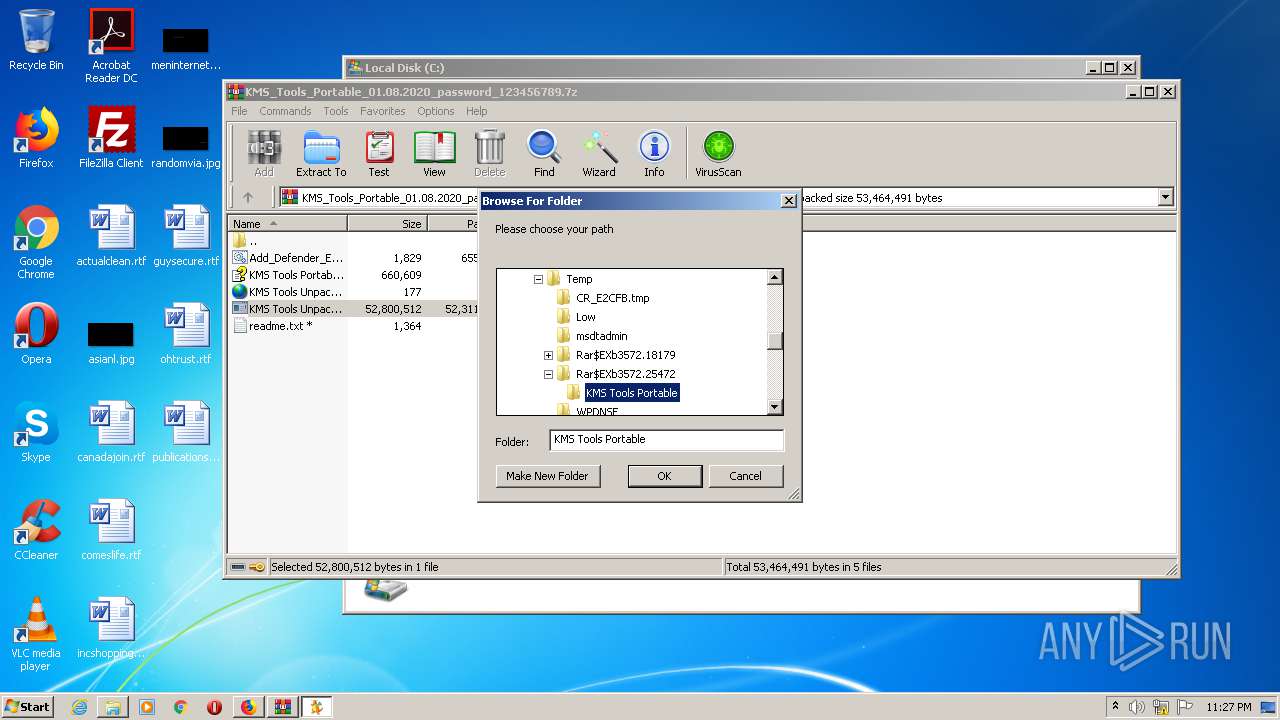Open Opera browser desktop shortcut

[36, 334]
